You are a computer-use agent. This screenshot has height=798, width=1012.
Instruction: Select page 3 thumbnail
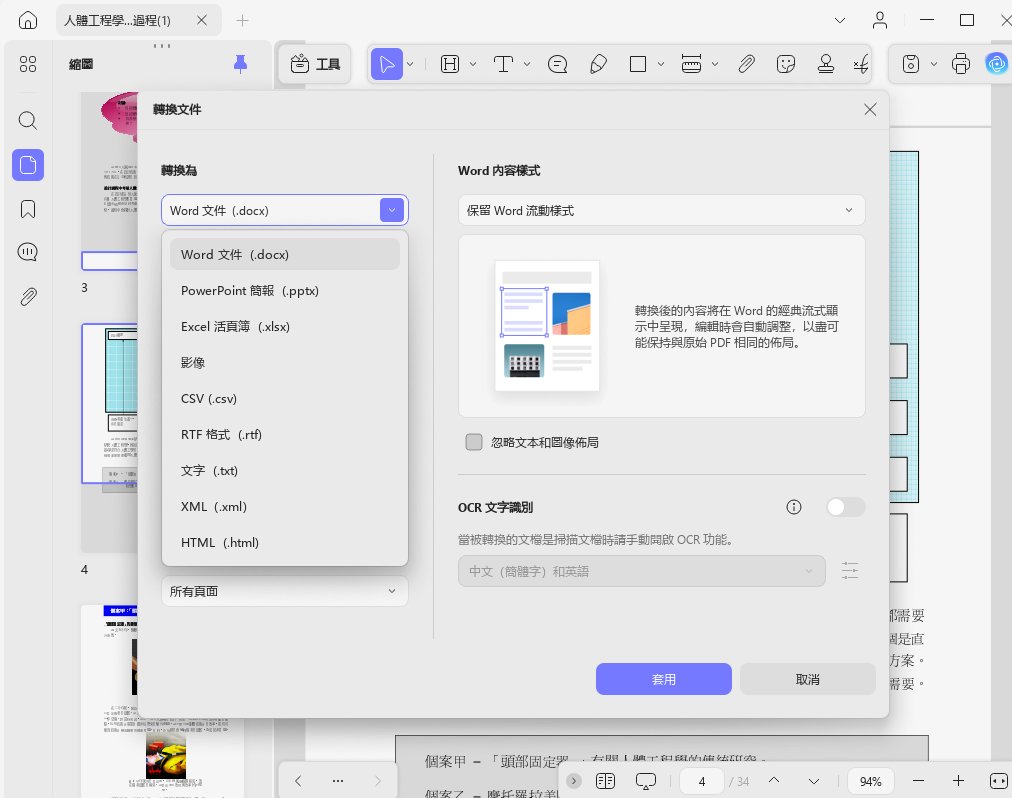[x=109, y=181]
